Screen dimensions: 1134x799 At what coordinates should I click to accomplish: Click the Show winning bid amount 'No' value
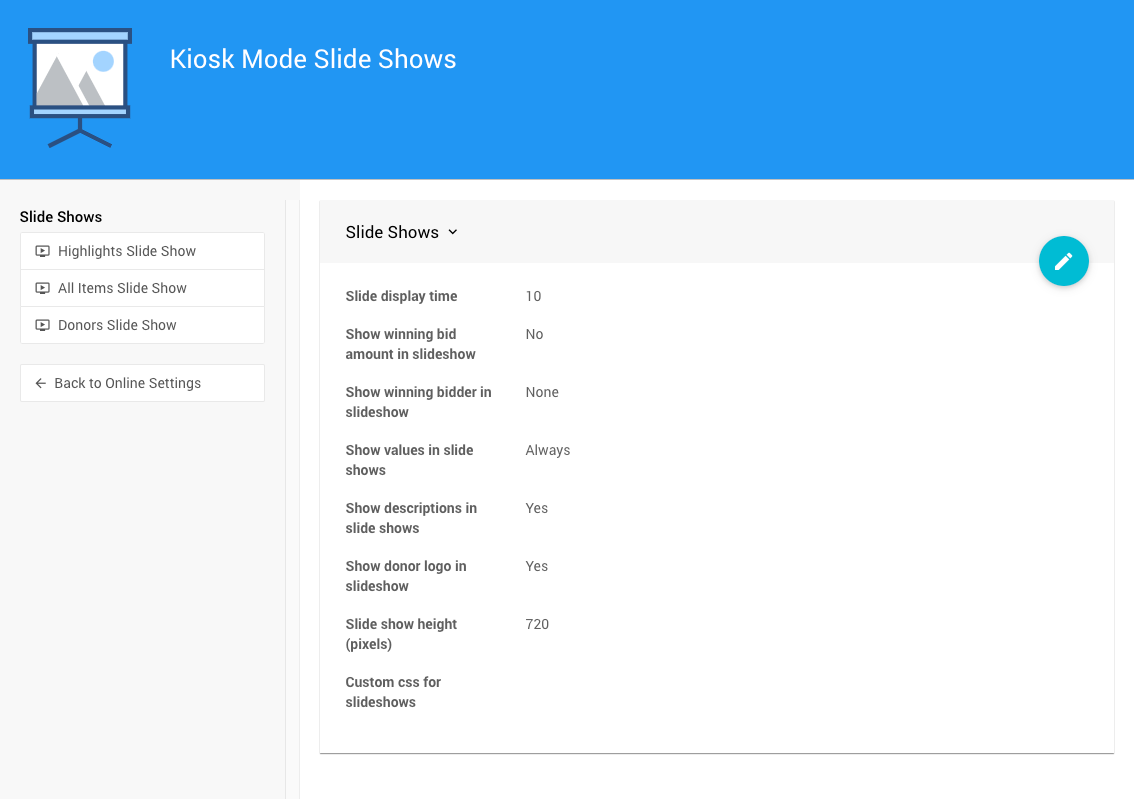(534, 334)
